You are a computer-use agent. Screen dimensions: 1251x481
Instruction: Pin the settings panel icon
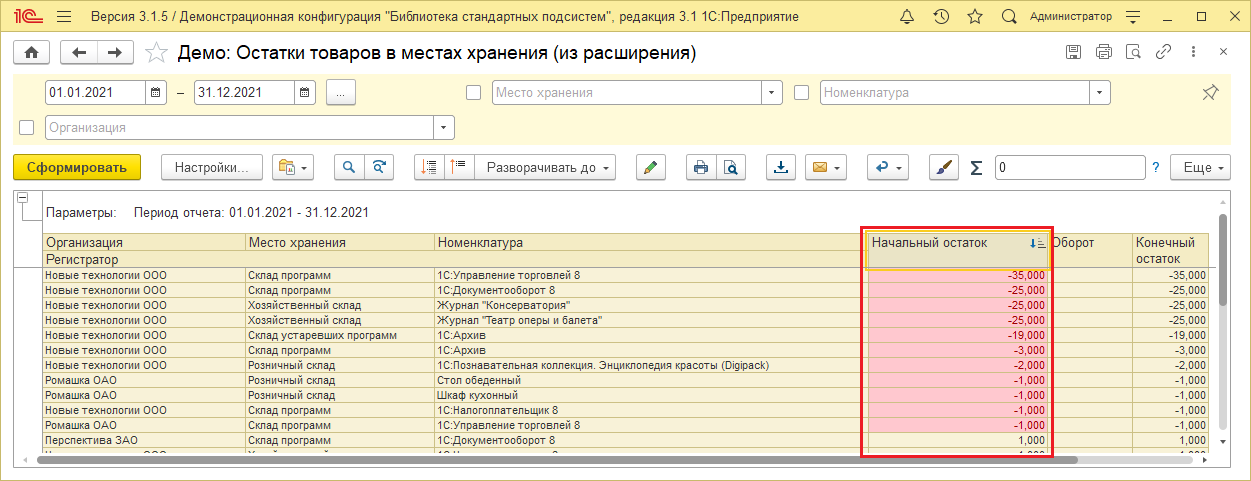(x=1210, y=92)
